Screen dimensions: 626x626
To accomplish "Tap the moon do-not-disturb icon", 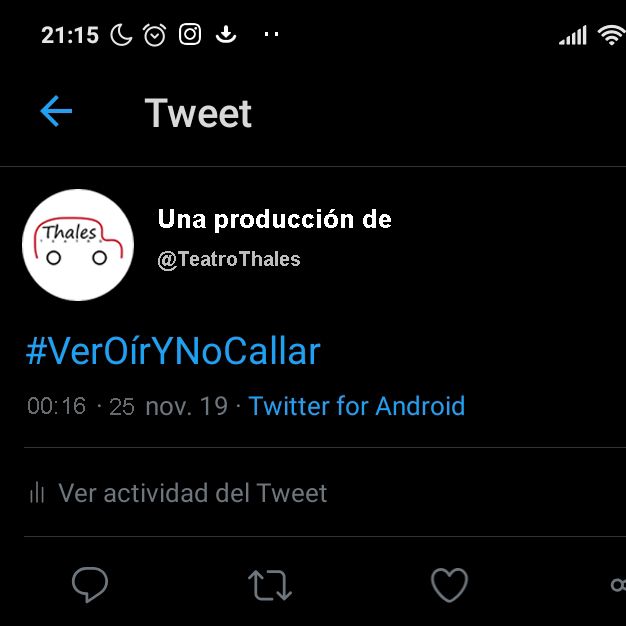I will tap(121, 34).
